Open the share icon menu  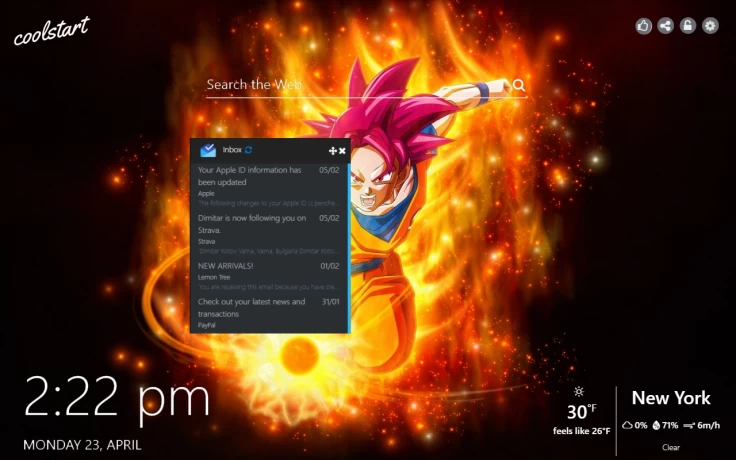pos(666,25)
